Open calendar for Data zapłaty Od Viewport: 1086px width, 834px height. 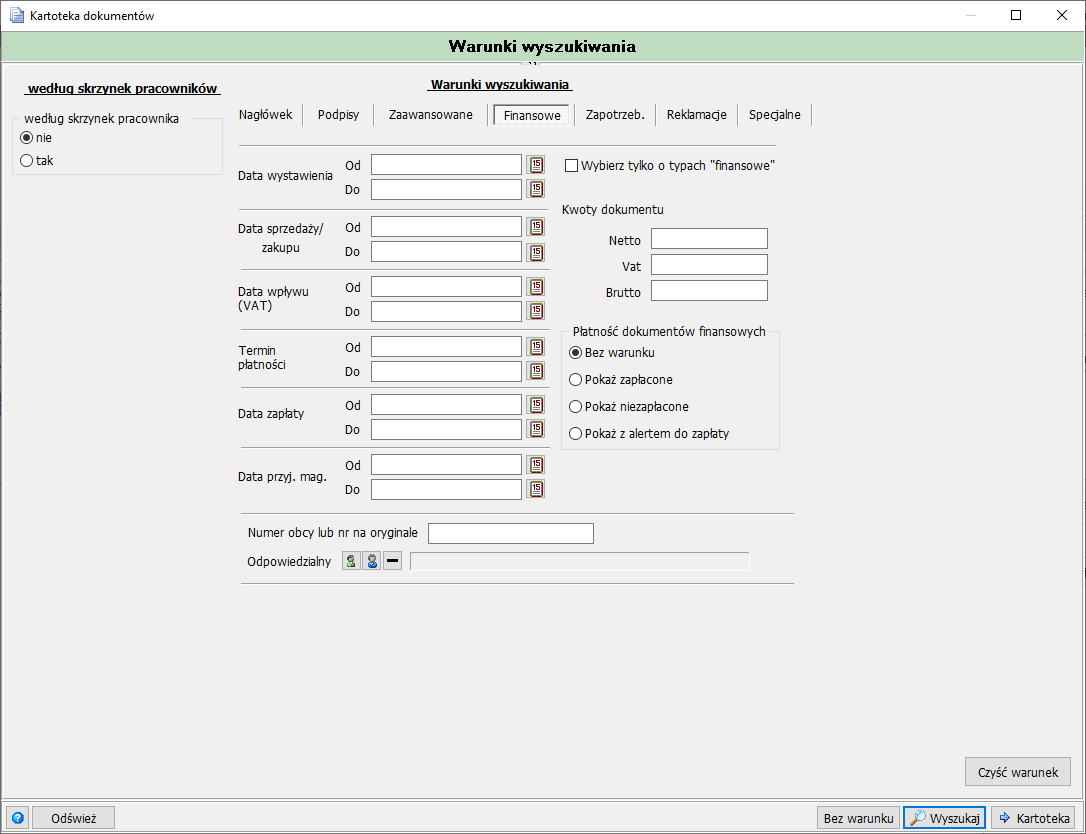click(x=535, y=405)
